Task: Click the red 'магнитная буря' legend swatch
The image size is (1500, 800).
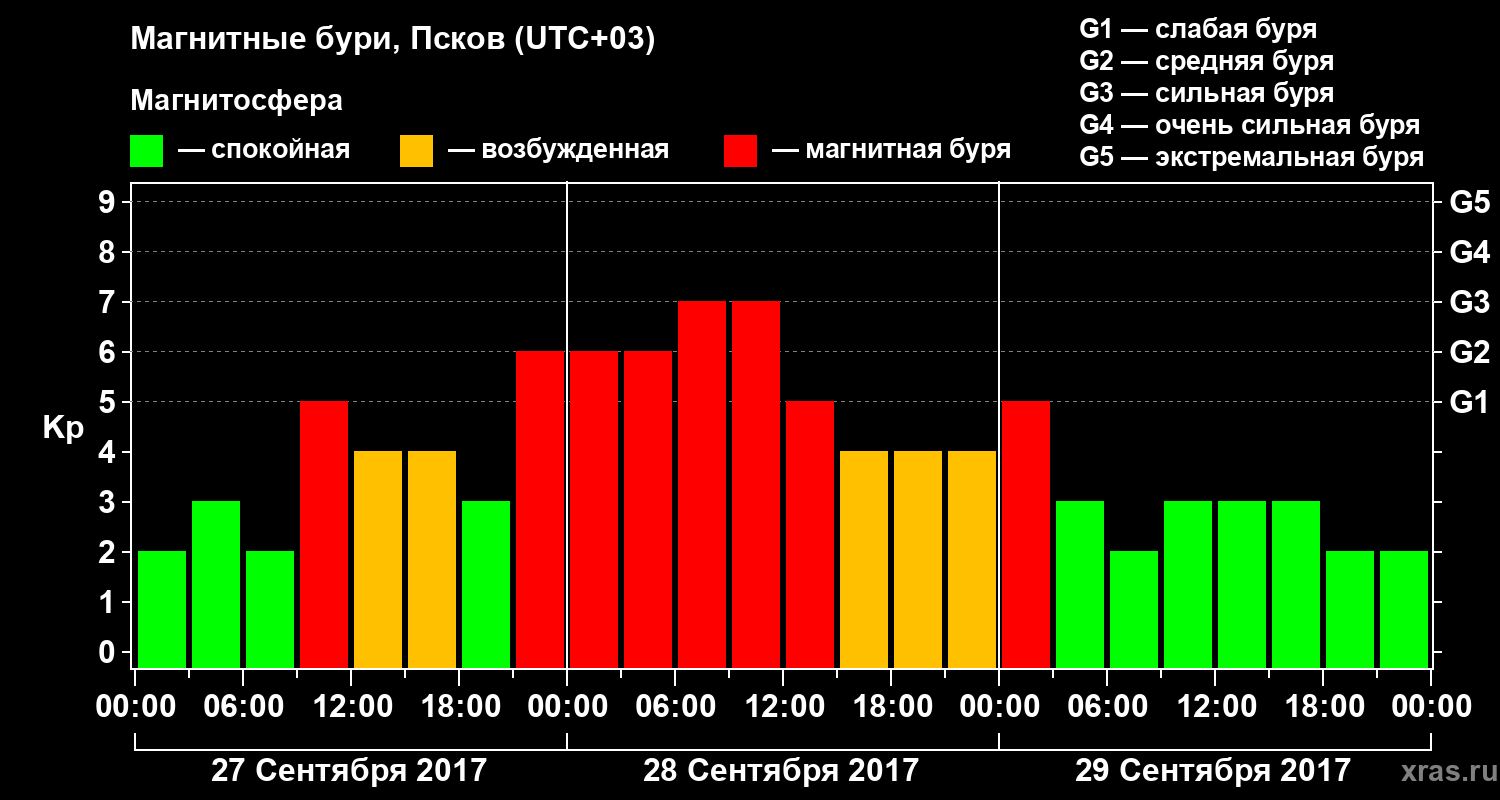Action: (x=740, y=151)
